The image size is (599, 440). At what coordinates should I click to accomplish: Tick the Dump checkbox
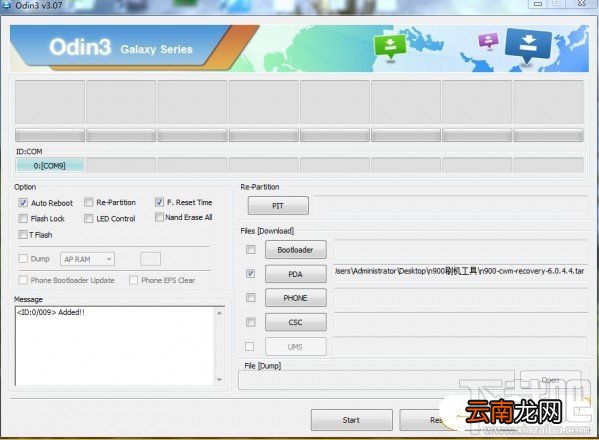pyautogui.click(x=23, y=259)
